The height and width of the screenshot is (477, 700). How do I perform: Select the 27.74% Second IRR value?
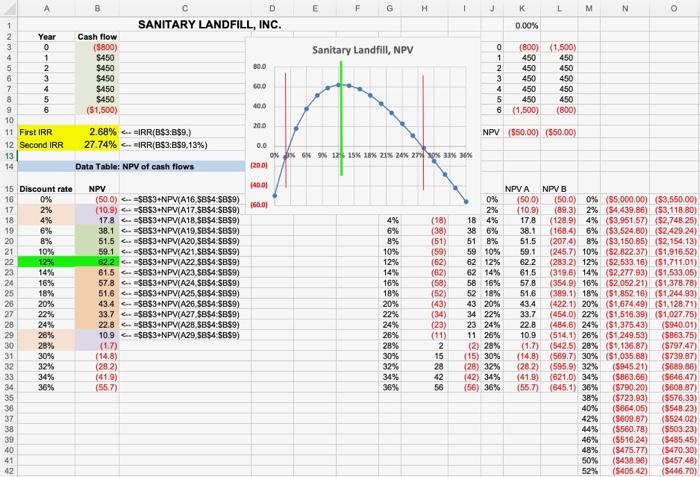[x=97, y=145]
